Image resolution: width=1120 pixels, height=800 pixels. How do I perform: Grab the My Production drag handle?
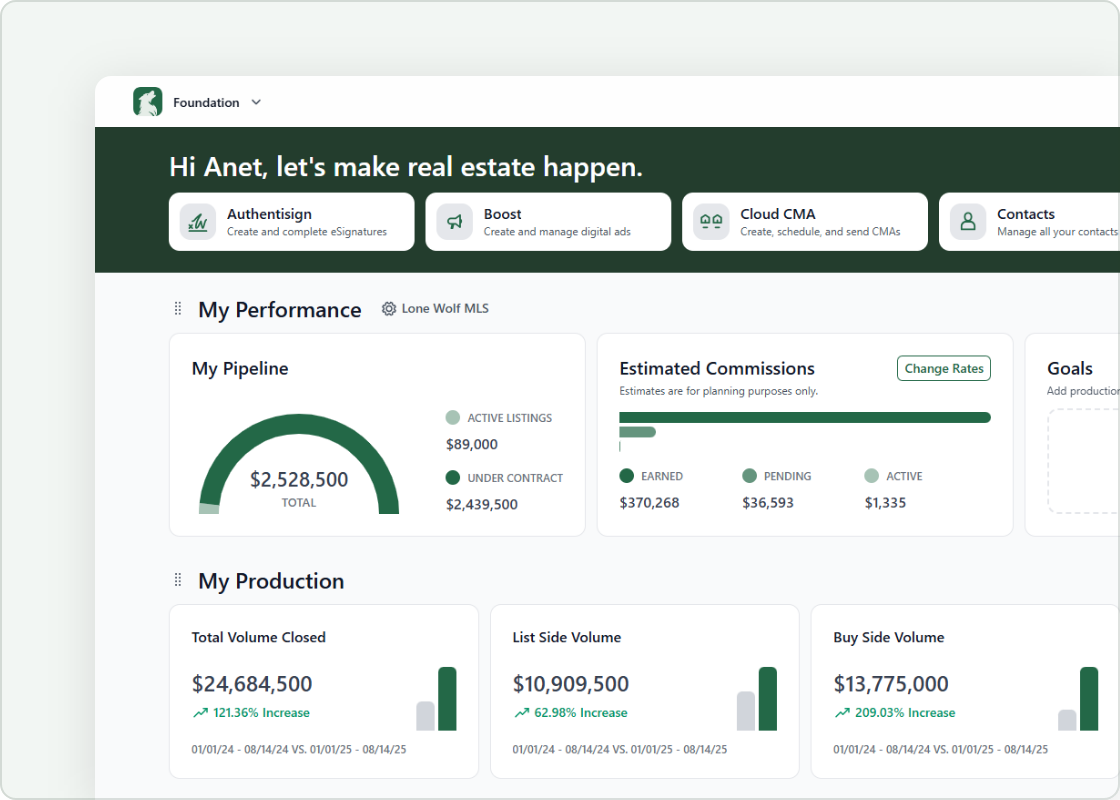(178, 580)
